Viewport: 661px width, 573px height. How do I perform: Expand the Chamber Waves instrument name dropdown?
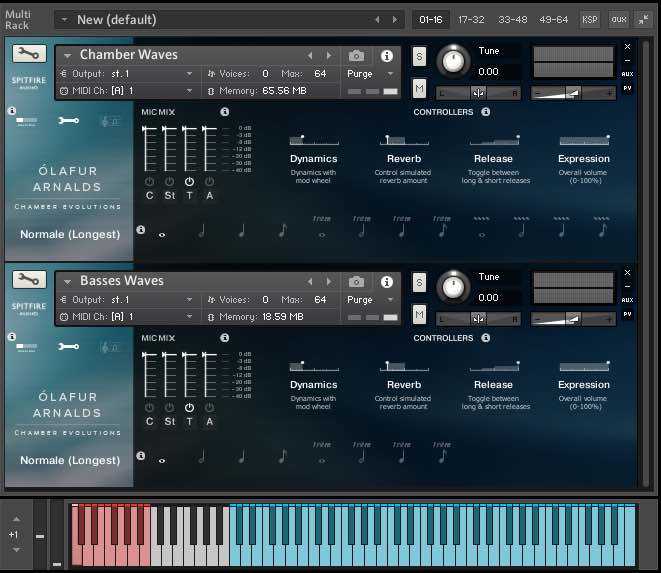(67, 55)
